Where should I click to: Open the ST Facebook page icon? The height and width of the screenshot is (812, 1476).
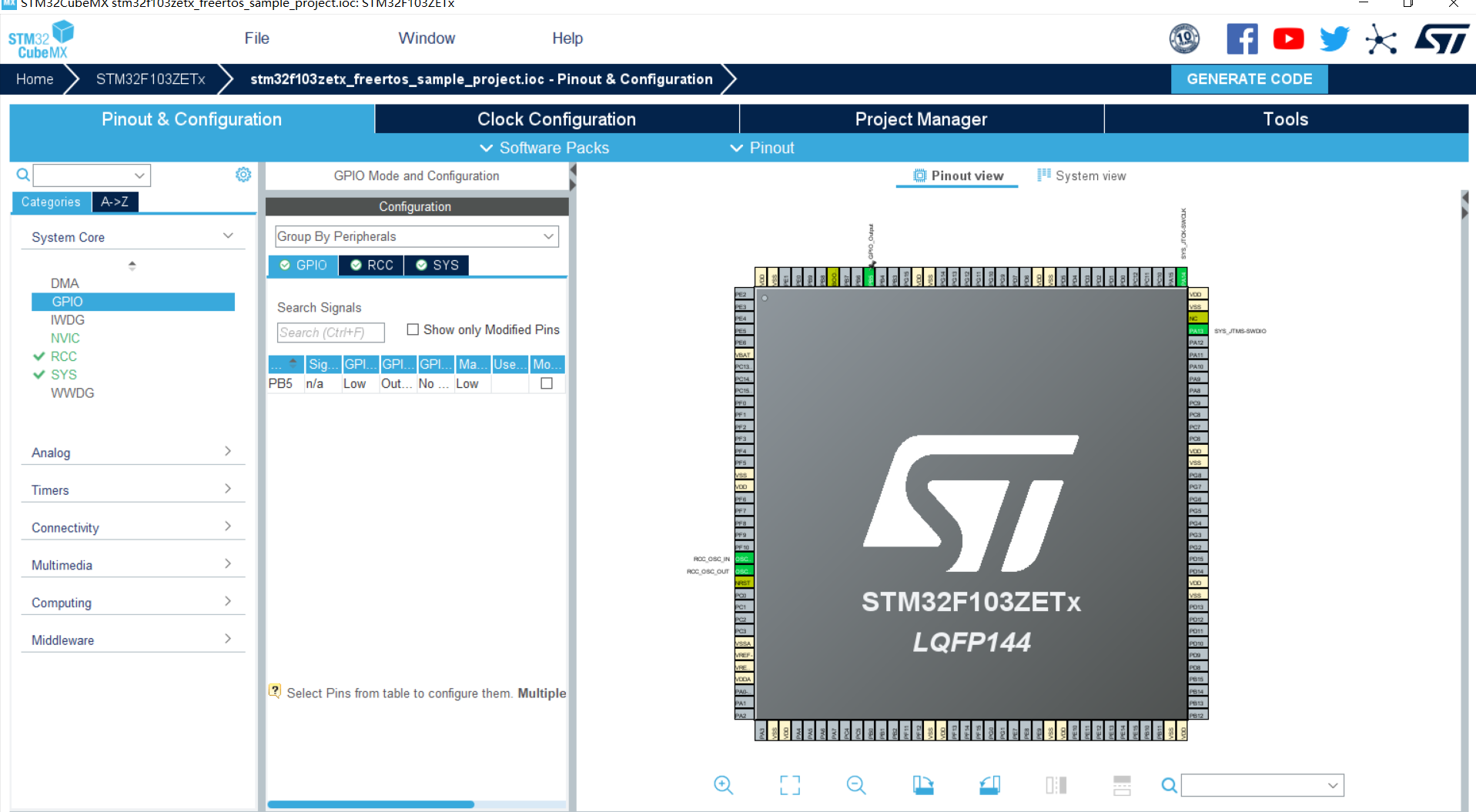click(1241, 38)
